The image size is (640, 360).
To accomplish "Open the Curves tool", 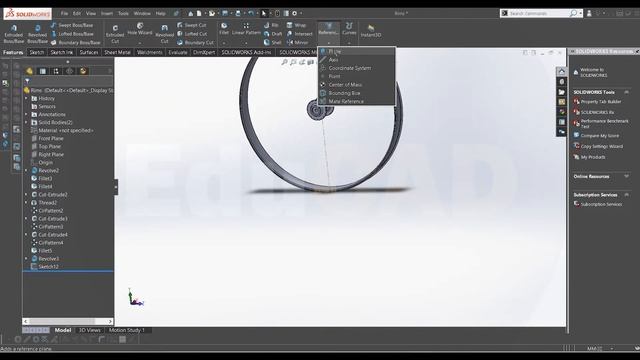I will [349, 29].
